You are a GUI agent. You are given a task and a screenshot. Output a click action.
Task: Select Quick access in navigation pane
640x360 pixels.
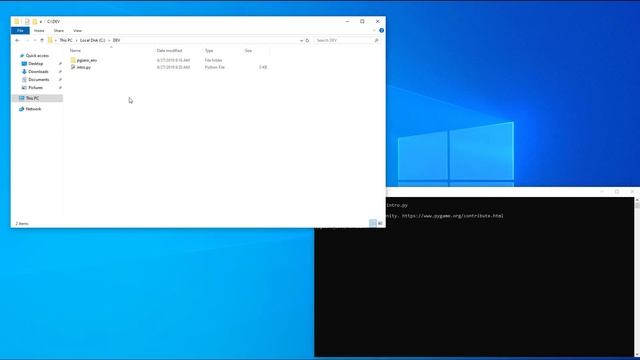coord(37,56)
